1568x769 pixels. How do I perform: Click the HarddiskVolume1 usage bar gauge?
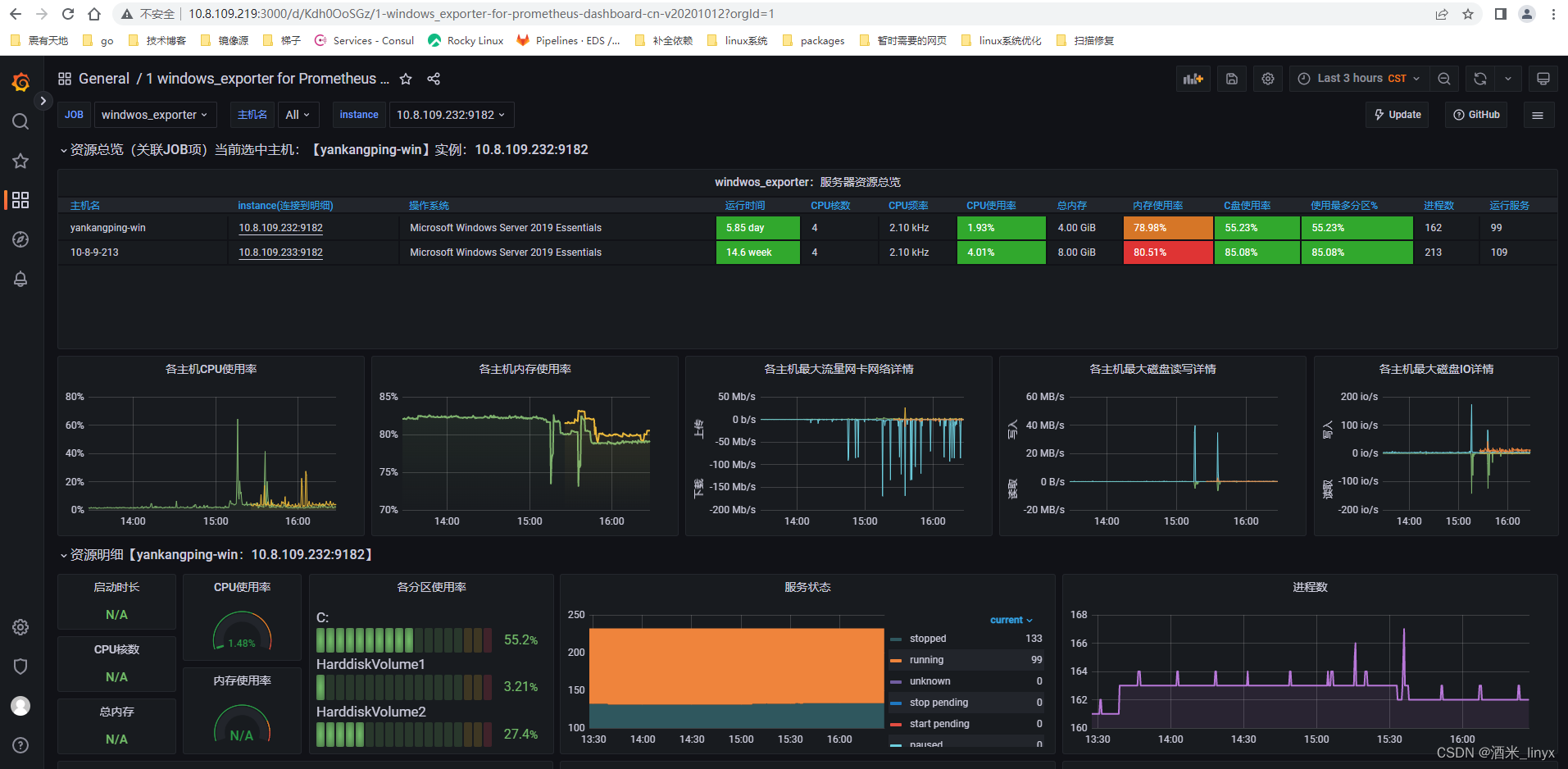(404, 687)
